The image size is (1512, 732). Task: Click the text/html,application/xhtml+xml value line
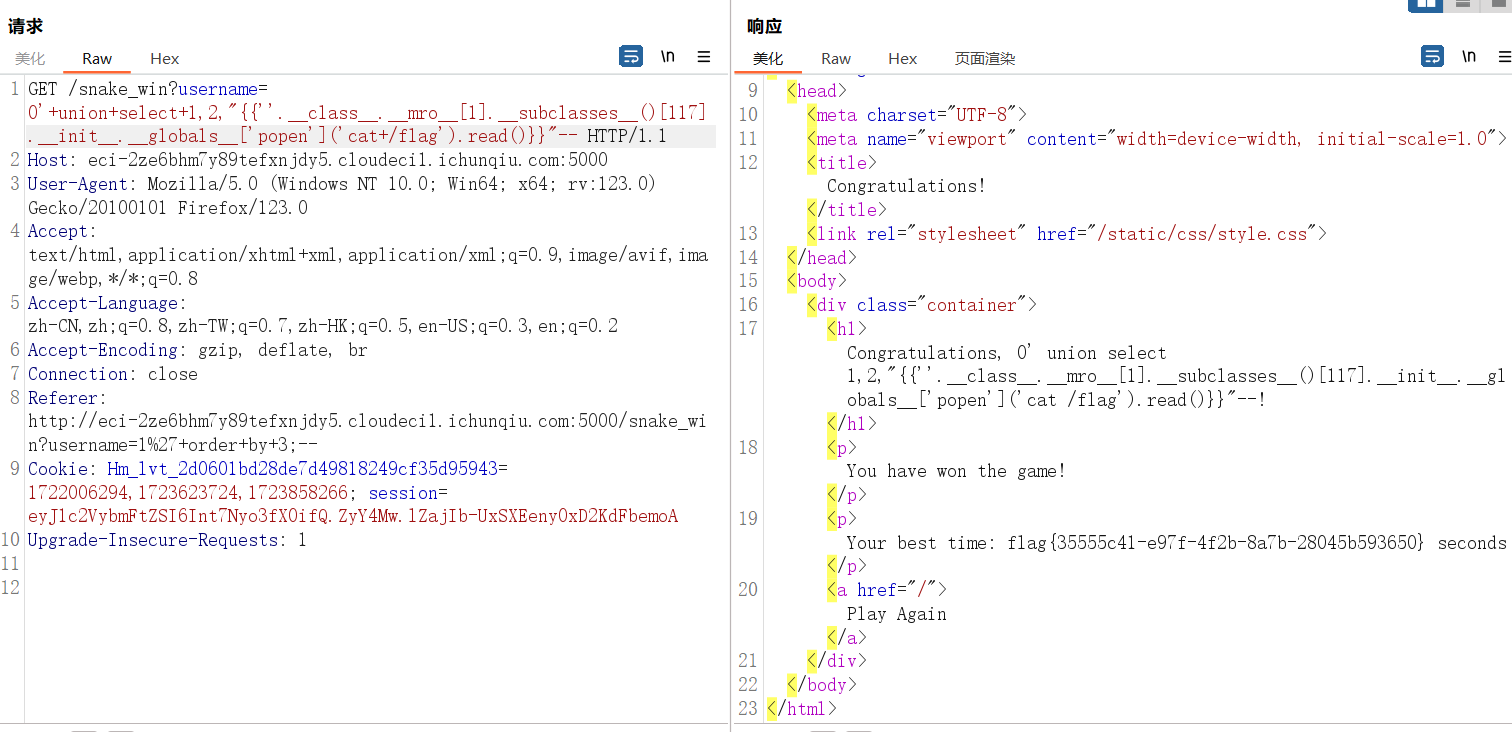[x=368, y=255]
